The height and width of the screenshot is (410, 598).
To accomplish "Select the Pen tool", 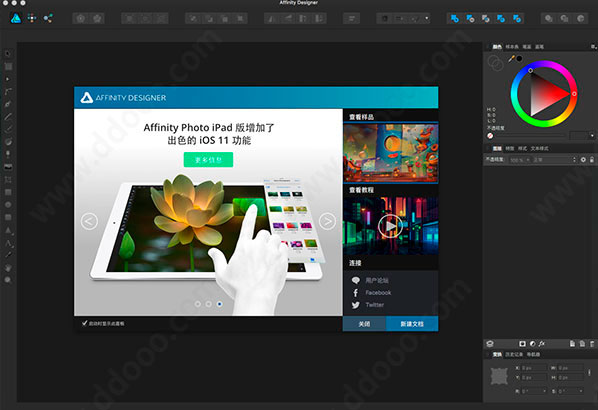I will (8, 104).
